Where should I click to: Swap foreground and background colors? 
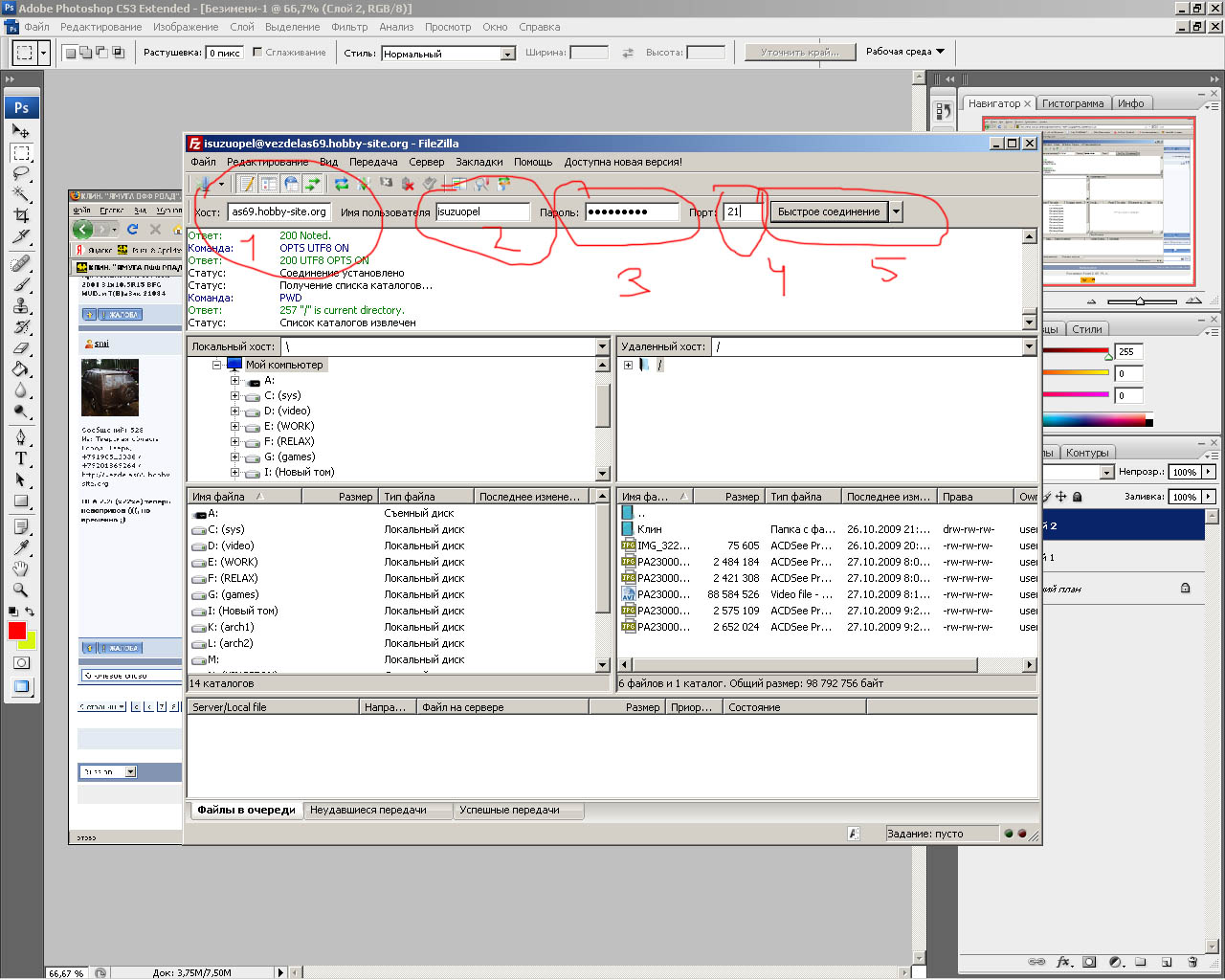(x=30, y=612)
